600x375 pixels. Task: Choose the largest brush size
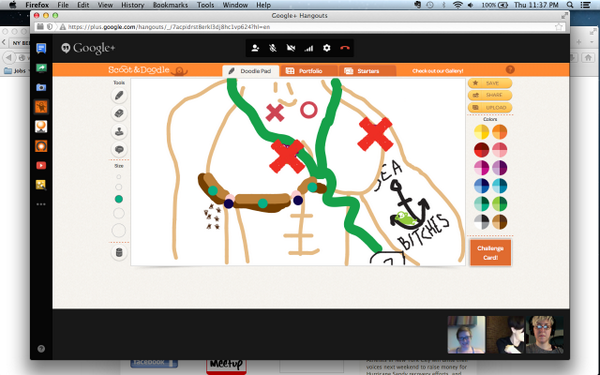(x=119, y=230)
